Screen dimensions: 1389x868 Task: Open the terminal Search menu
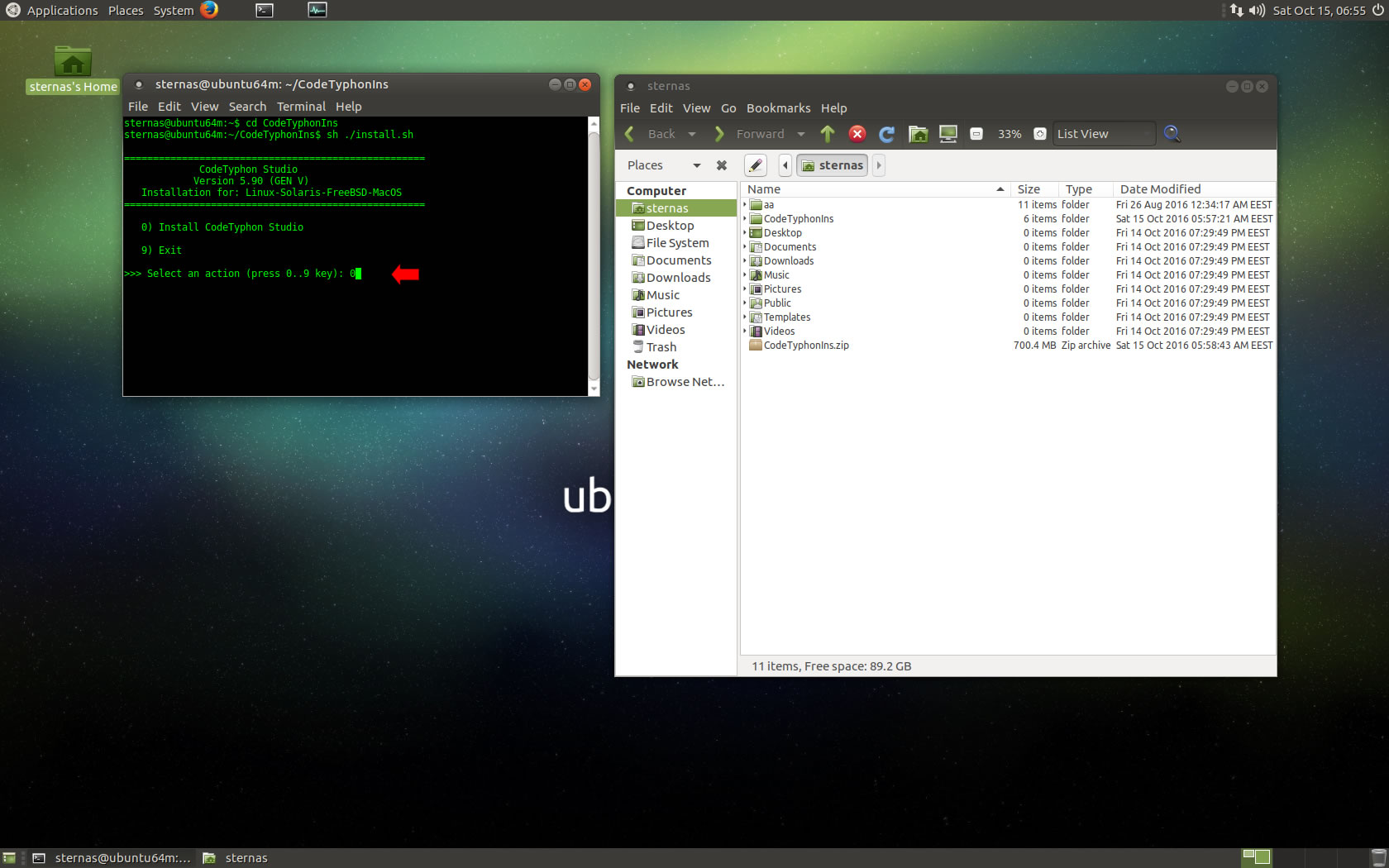click(247, 107)
